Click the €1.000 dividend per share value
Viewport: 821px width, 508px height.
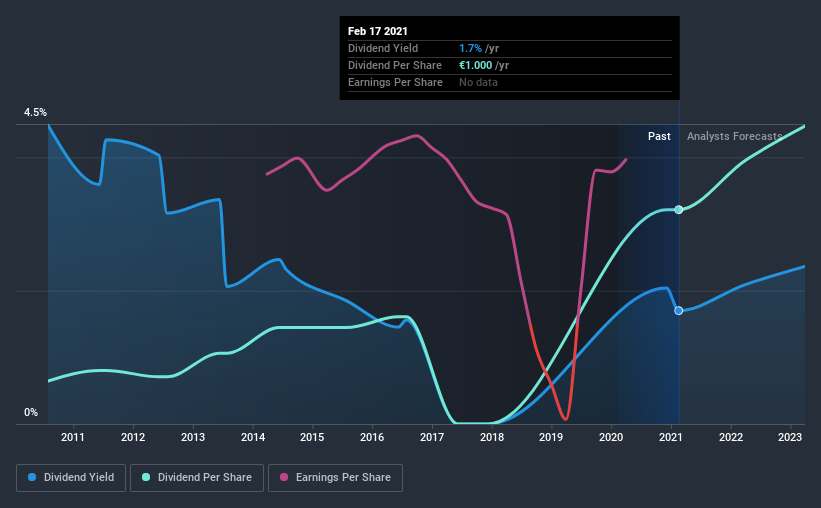point(475,65)
